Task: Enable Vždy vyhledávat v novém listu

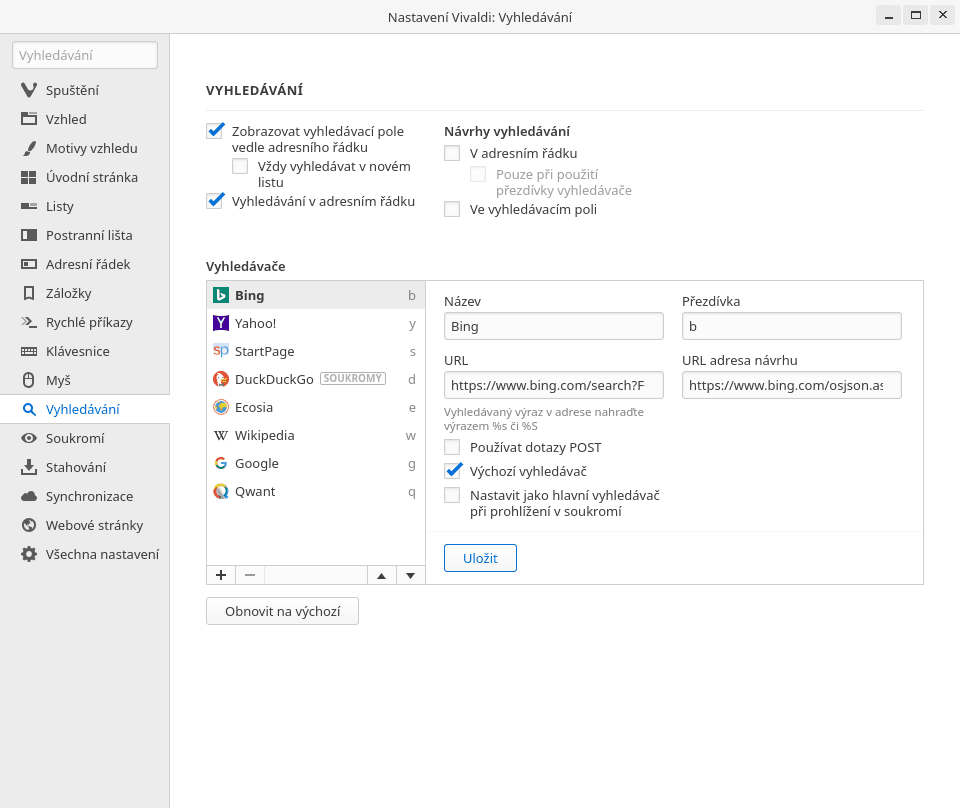Action: point(239,166)
